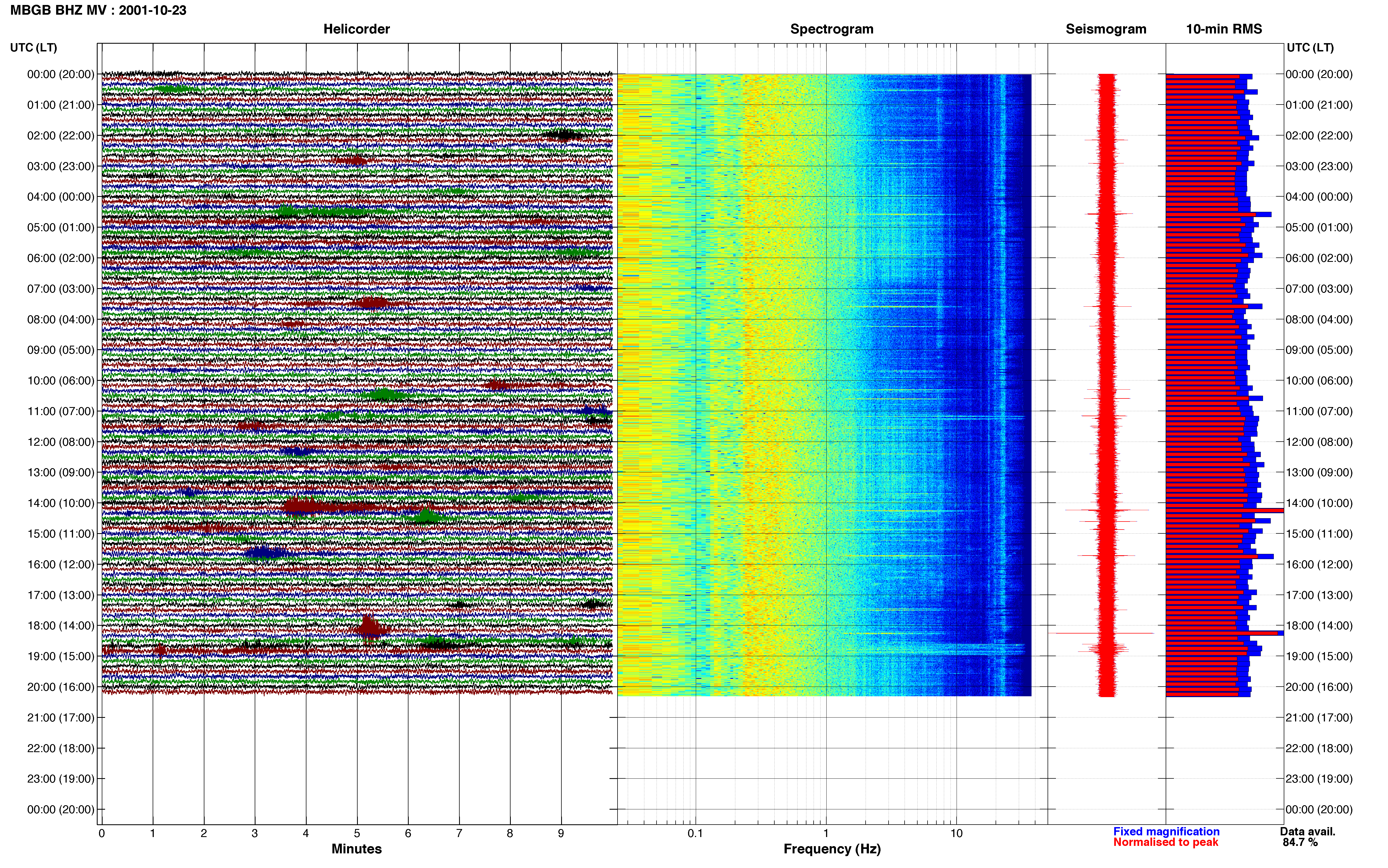
Task: Click the 'Spectrogram' panel heading
Action: pyautogui.click(x=832, y=29)
